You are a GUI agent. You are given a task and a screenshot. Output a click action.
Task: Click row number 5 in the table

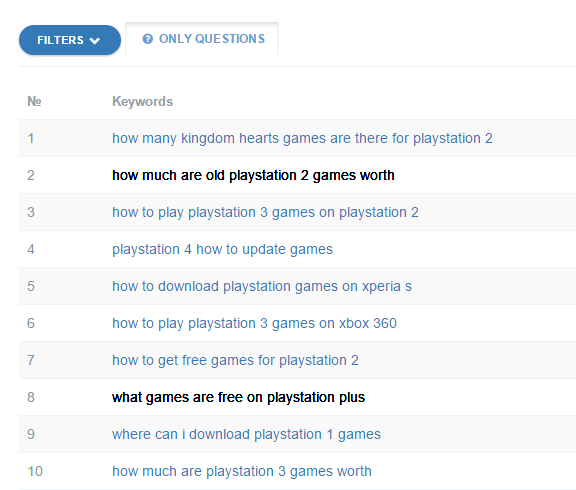click(31, 286)
